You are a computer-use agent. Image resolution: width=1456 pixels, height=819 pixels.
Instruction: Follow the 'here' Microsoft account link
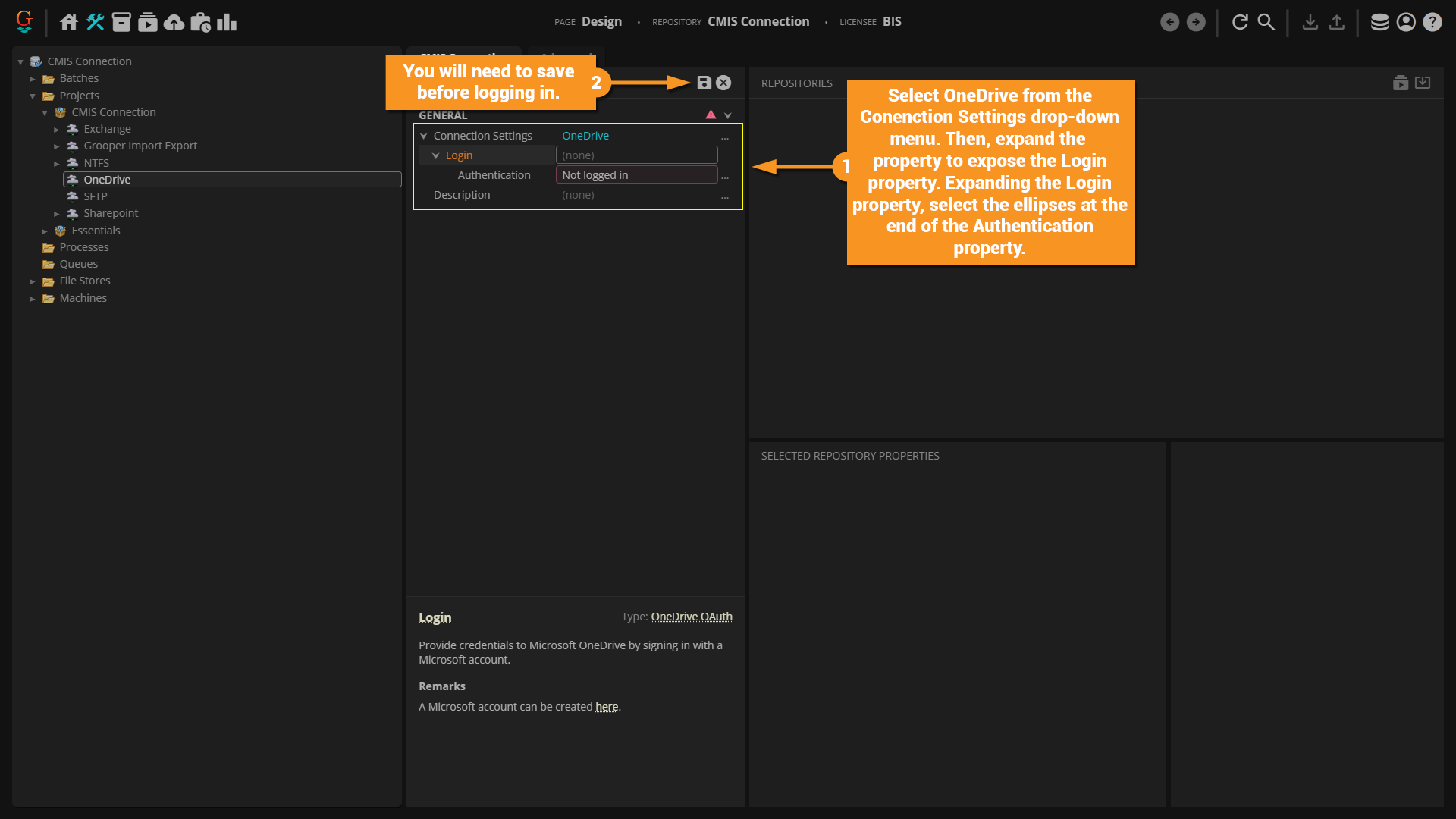(606, 707)
